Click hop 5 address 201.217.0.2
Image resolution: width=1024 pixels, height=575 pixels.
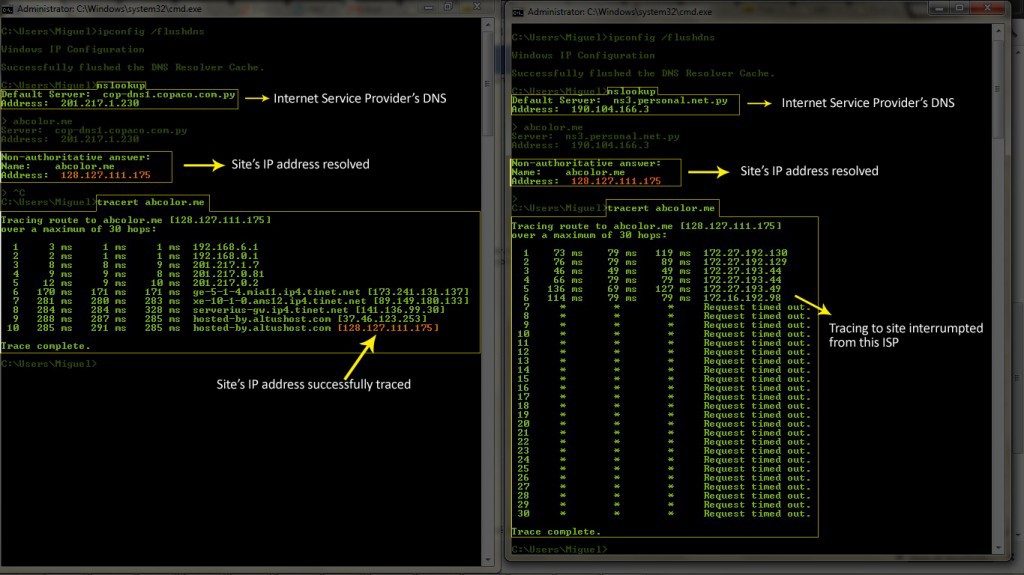click(x=225, y=283)
